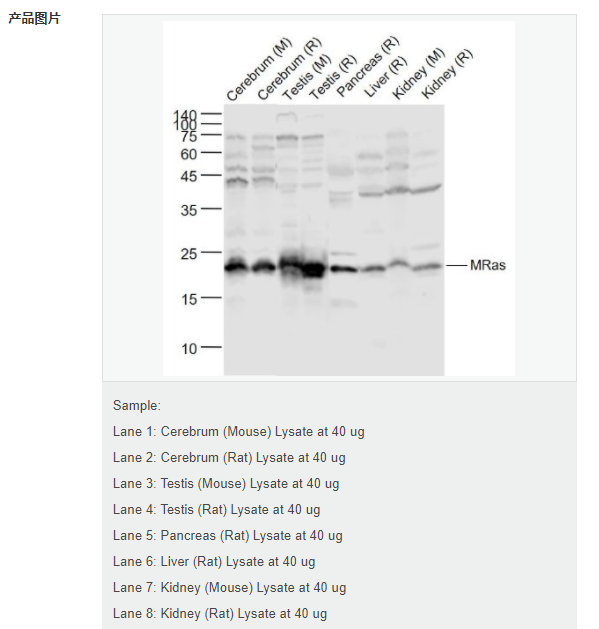Select the Kidney (R) lane label
599x629 pixels.
pos(447,74)
